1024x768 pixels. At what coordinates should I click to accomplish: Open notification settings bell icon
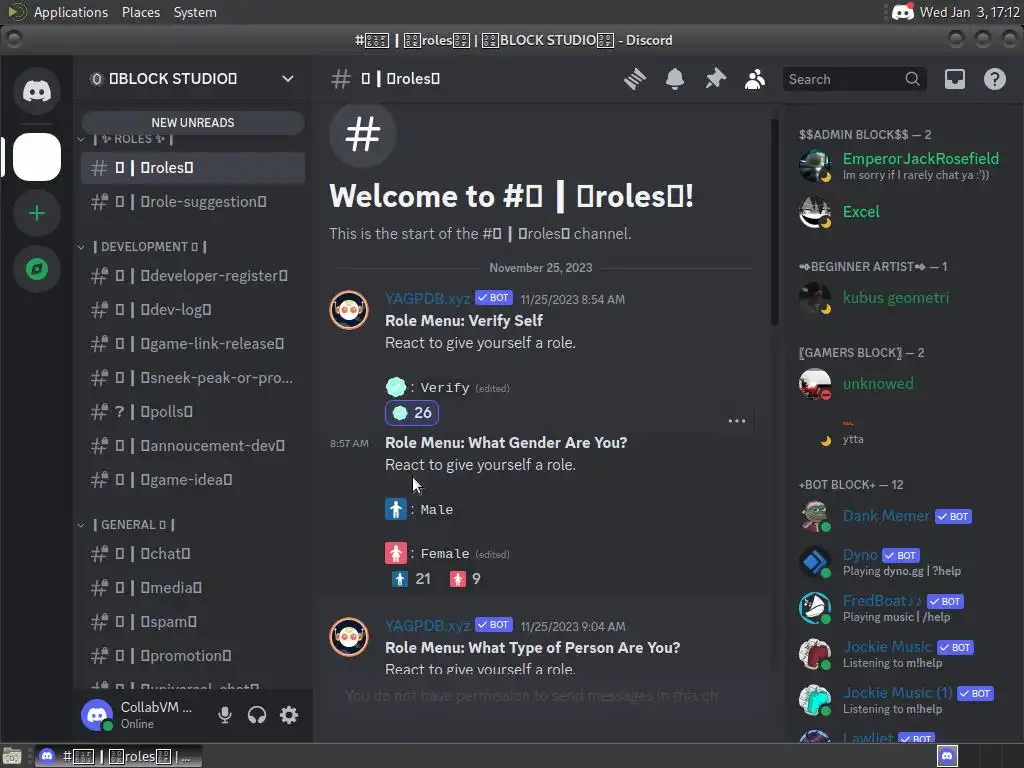675,79
